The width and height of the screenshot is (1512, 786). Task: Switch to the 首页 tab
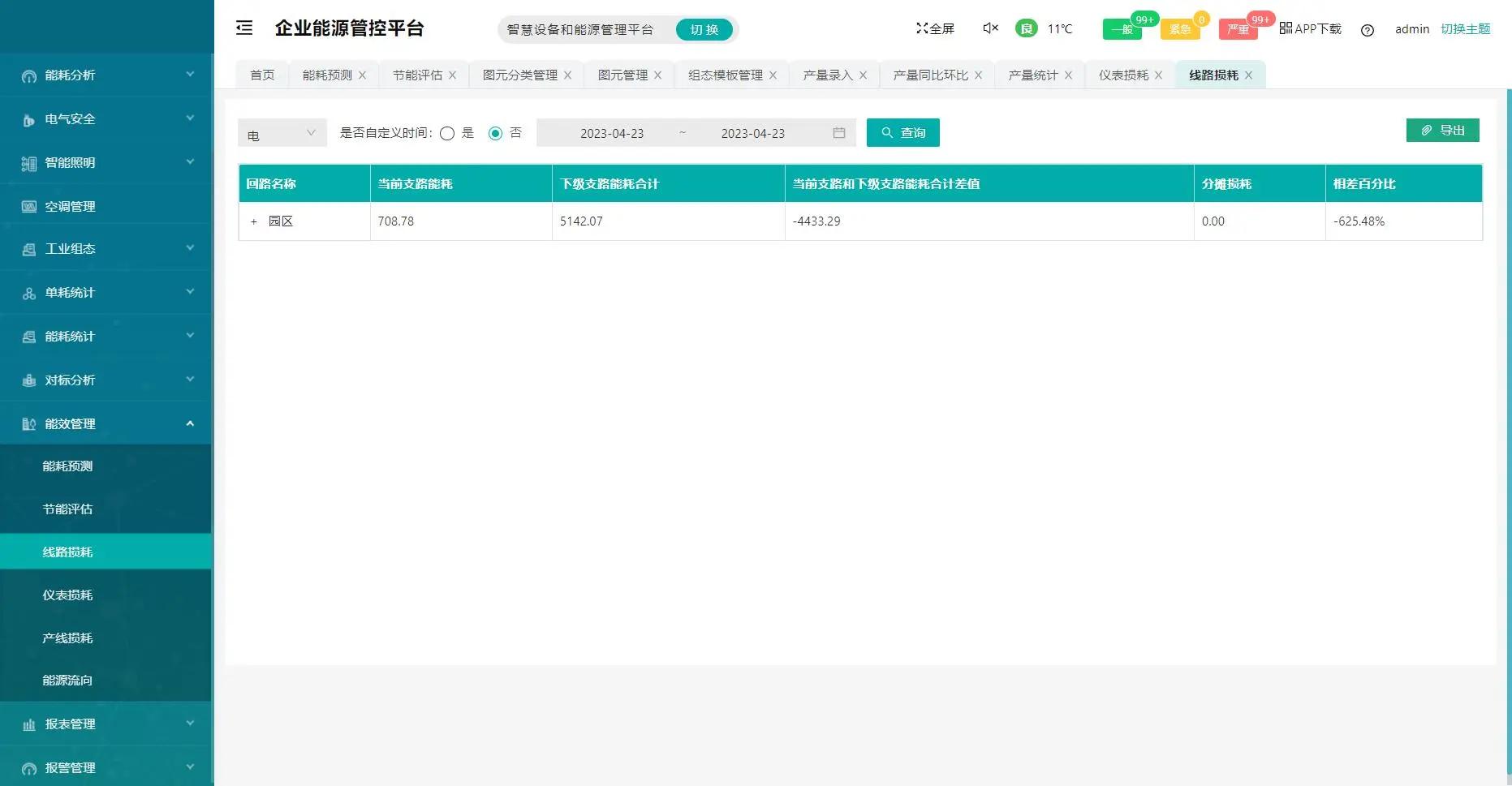click(262, 75)
